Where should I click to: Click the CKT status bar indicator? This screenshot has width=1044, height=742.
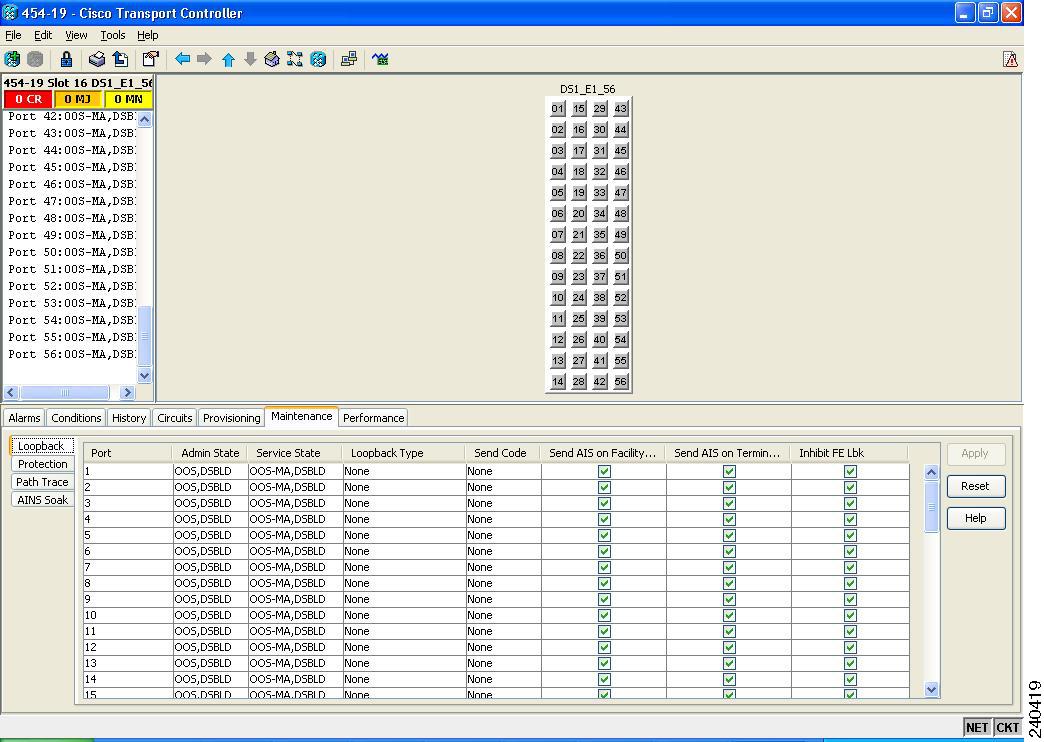pos(1007,727)
